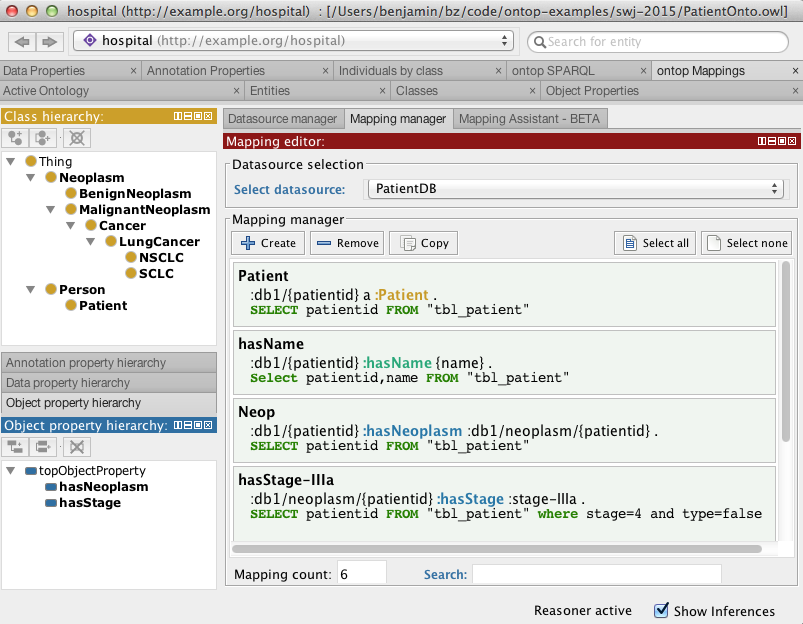Click Mapping editor panel view icons
Viewport: 803px width, 624px height.
[777, 141]
